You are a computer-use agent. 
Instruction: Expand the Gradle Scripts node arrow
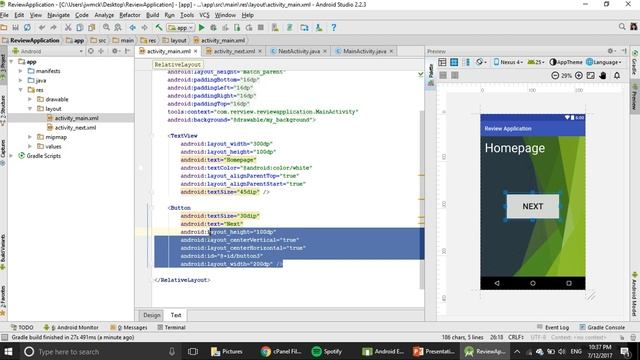[x=11, y=156]
